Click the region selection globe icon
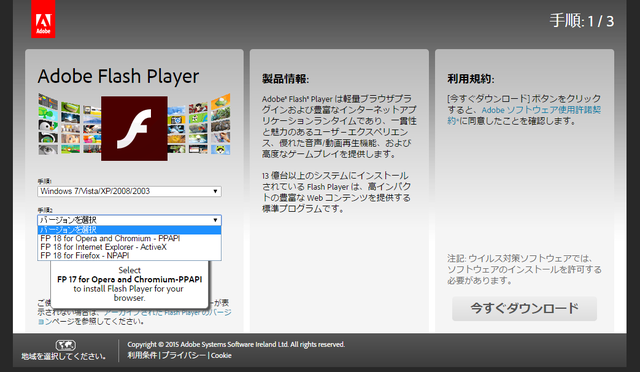640x372 pixels. click(x=66, y=345)
